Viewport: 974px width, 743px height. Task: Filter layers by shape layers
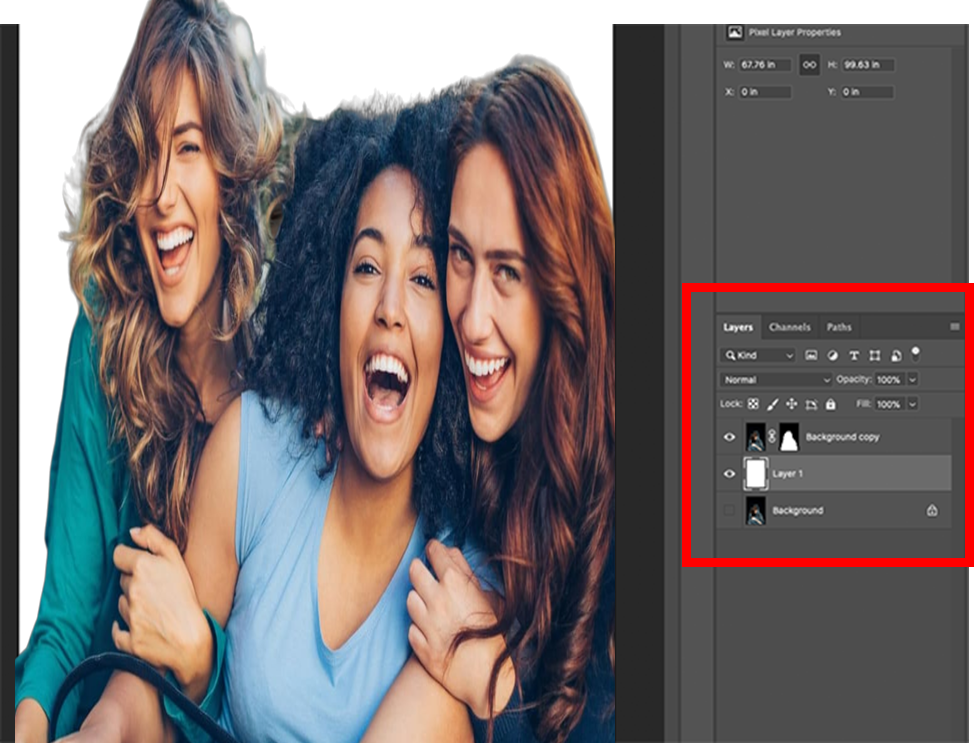tap(875, 355)
